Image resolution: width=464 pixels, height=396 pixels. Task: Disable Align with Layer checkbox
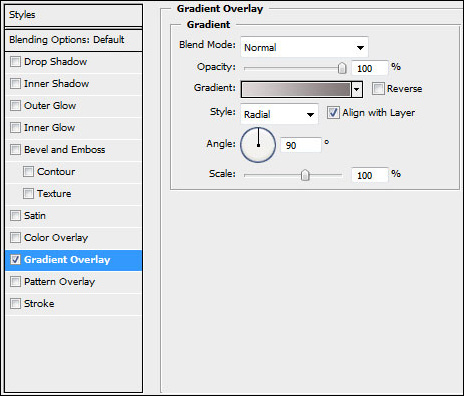pyautogui.click(x=333, y=113)
